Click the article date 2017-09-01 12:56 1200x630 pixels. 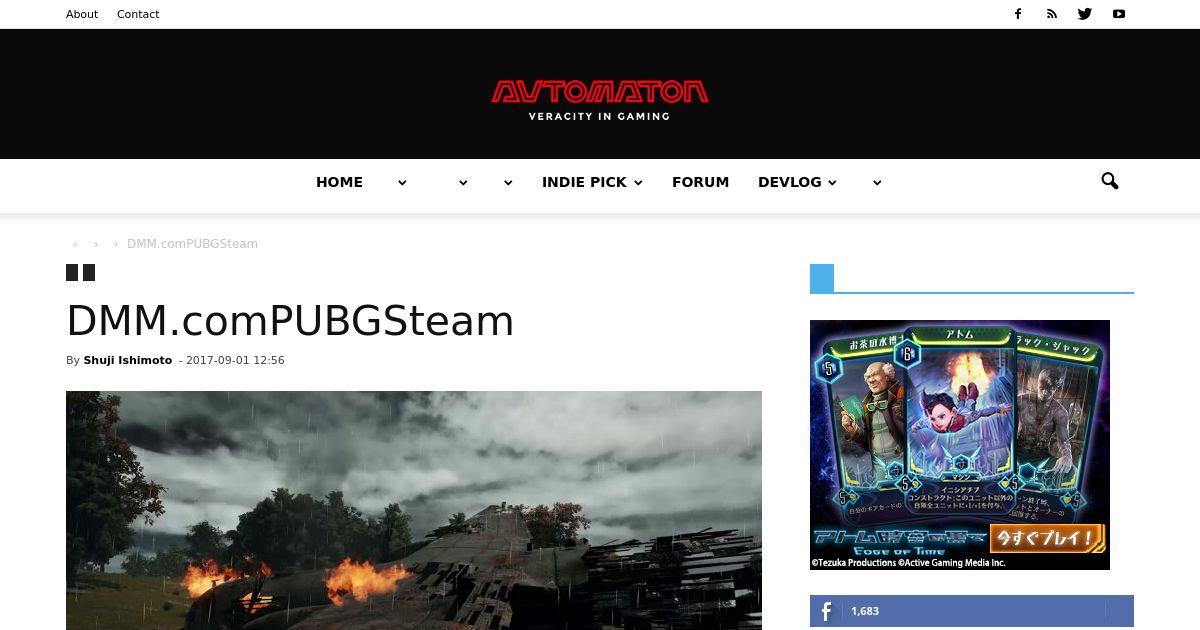click(x=235, y=360)
